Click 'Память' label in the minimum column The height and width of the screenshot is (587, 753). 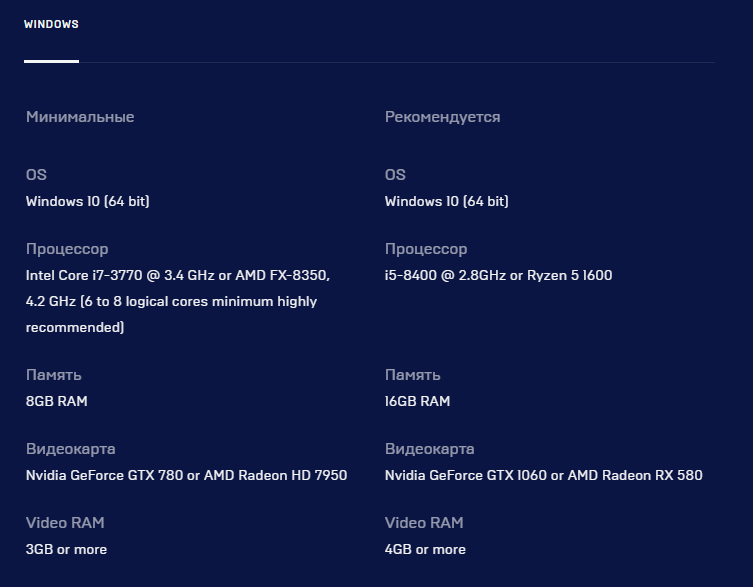(54, 375)
